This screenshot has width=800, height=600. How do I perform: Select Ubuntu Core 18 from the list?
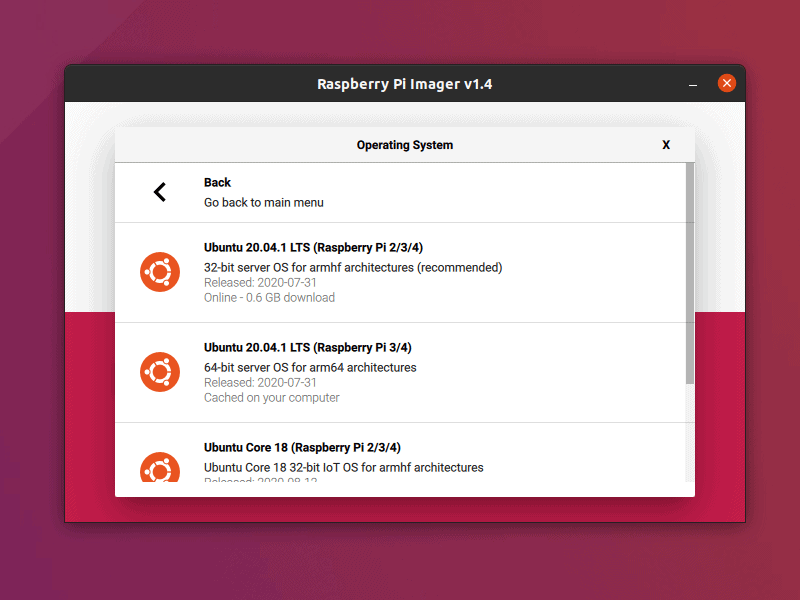click(400, 460)
